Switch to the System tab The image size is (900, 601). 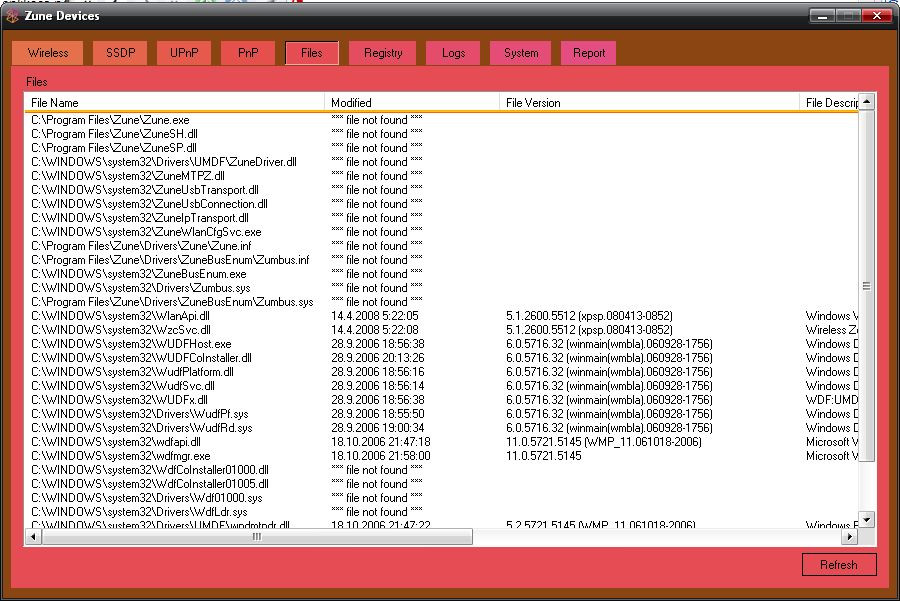click(x=521, y=53)
